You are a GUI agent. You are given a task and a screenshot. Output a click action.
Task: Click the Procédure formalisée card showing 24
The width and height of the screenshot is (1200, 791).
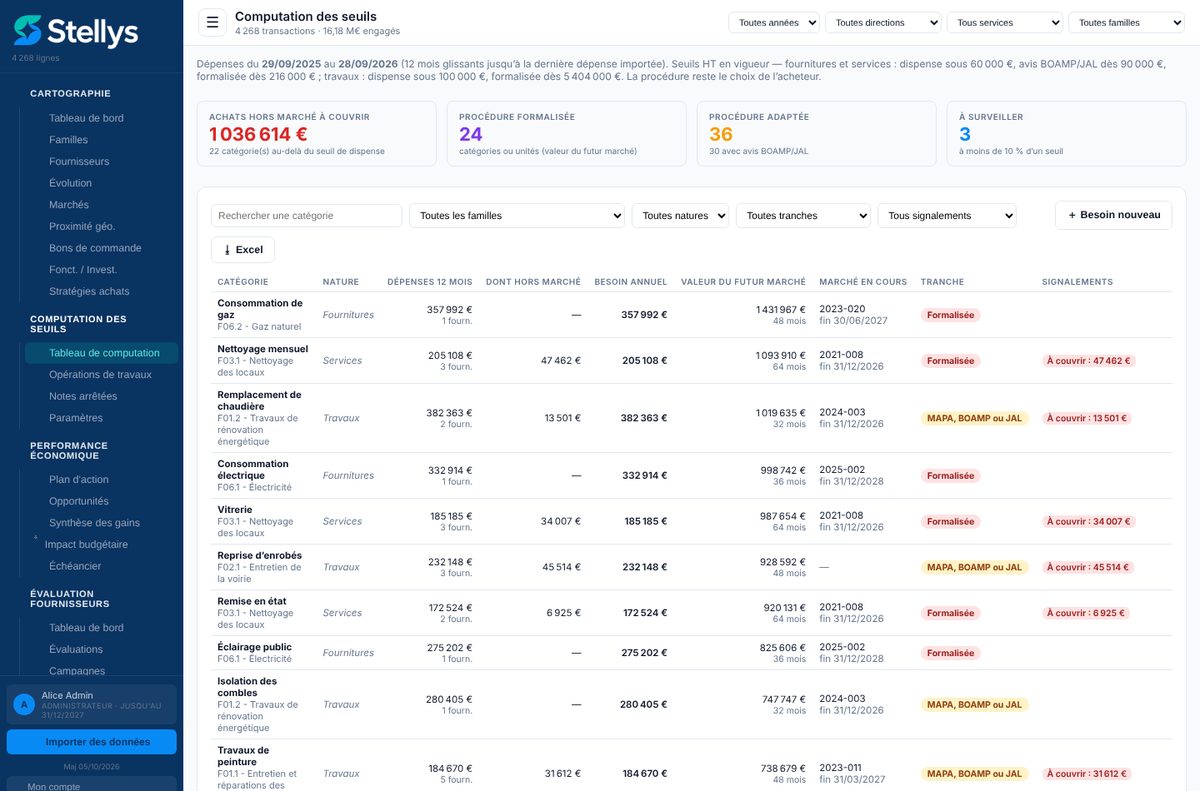(x=566, y=133)
